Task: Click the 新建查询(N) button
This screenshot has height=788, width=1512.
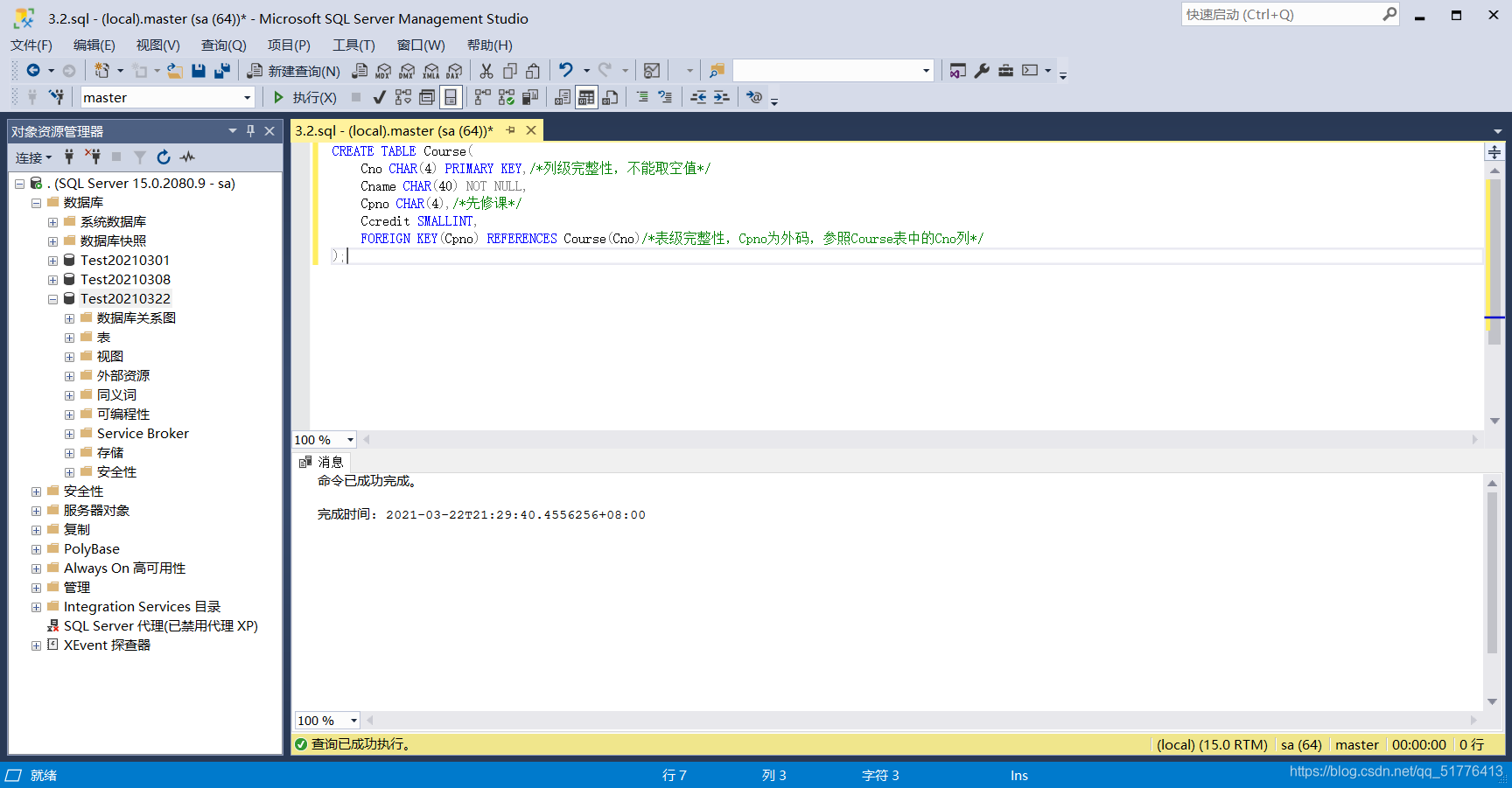Action: click(x=294, y=71)
